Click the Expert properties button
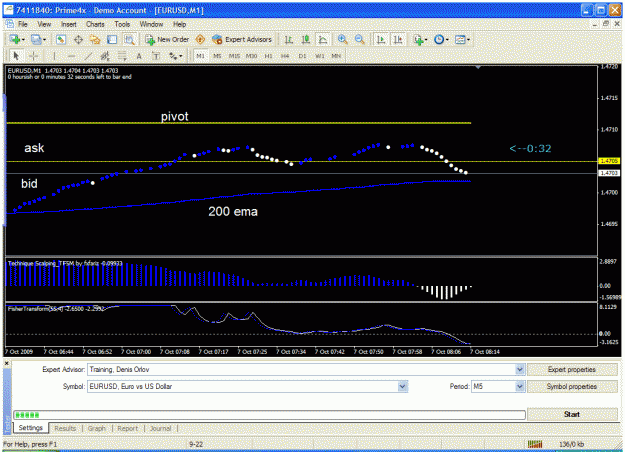The image size is (625, 452). click(x=572, y=369)
